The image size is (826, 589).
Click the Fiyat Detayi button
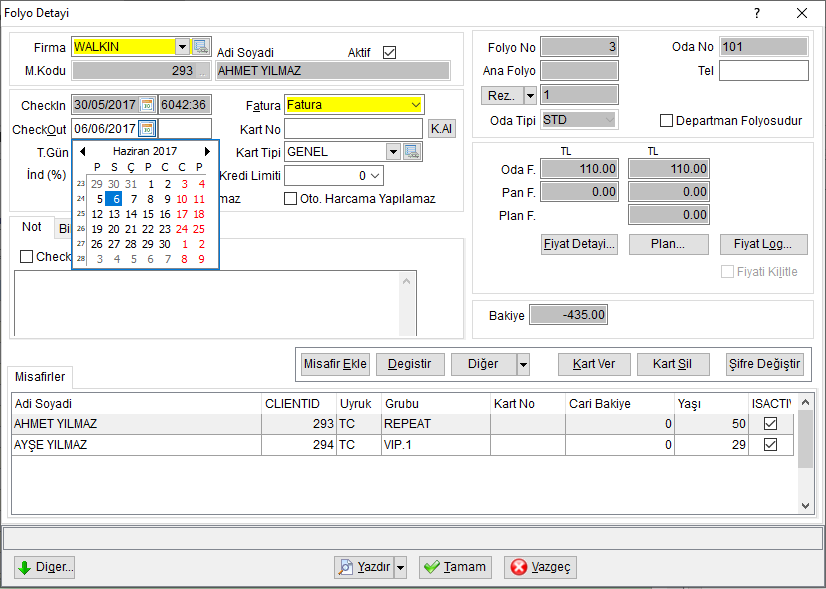coord(579,244)
